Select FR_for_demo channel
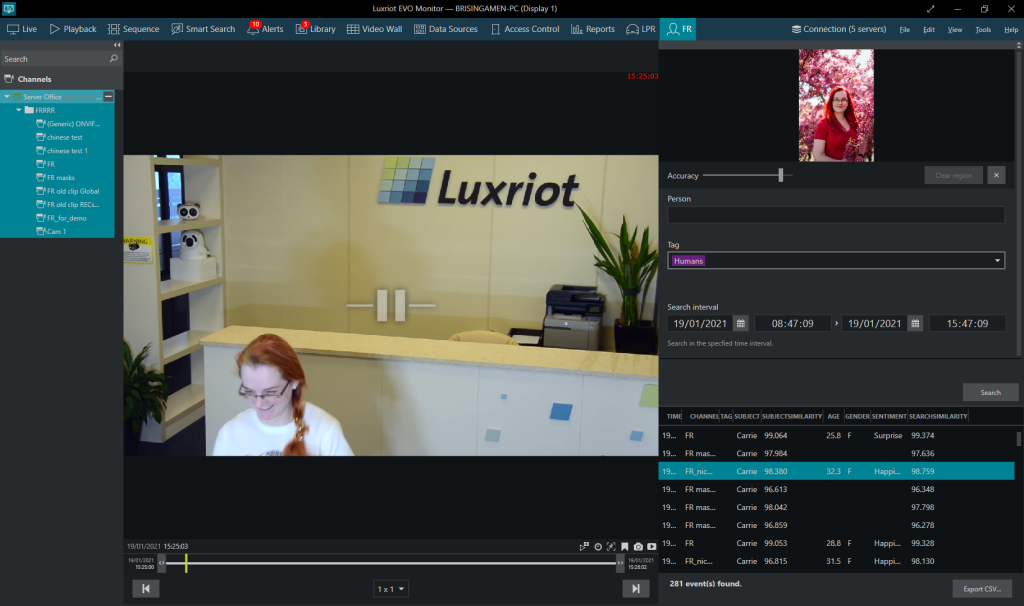 pyautogui.click(x=61, y=218)
